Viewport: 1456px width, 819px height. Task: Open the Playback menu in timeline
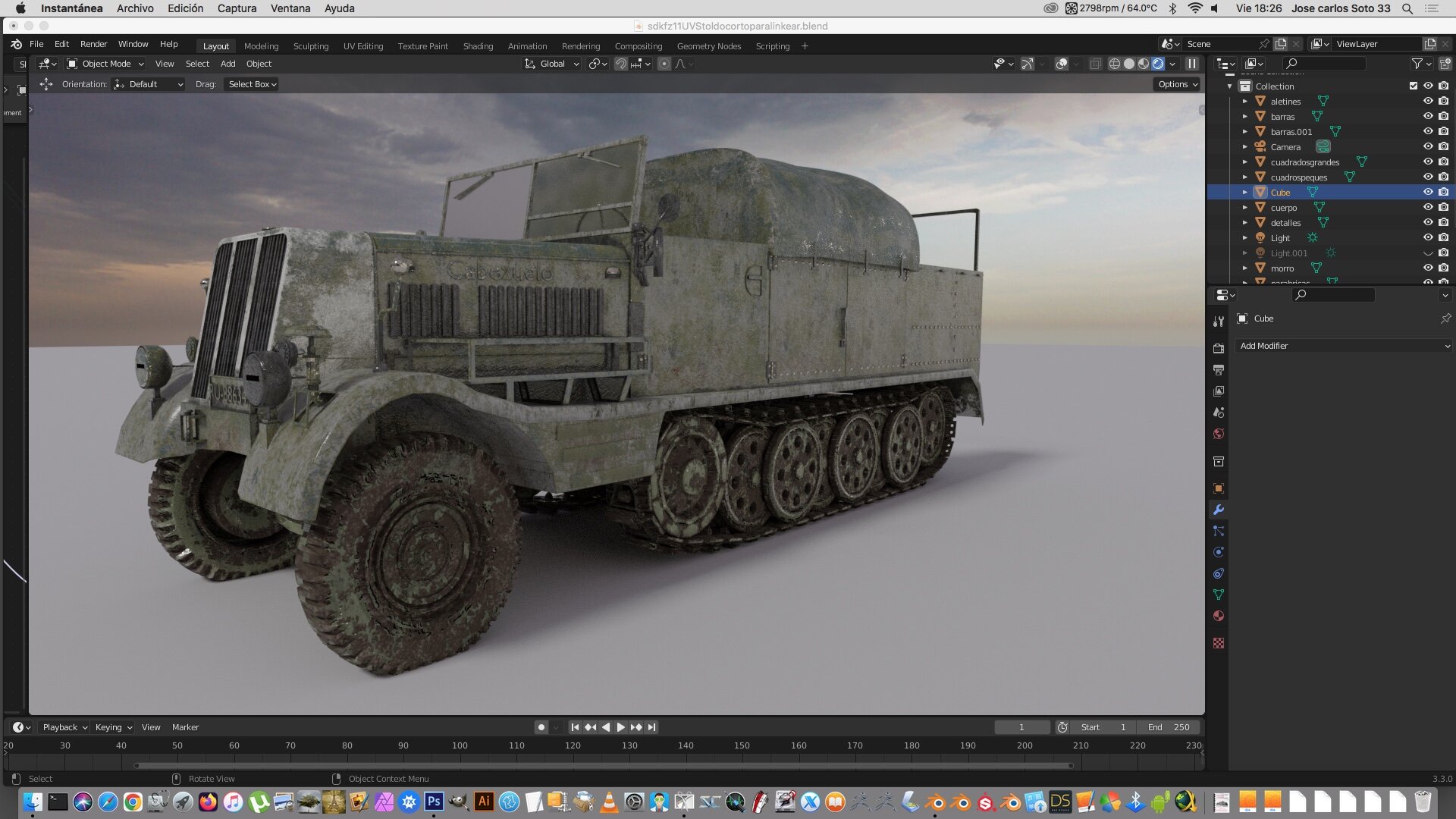[x=64, y=727]
